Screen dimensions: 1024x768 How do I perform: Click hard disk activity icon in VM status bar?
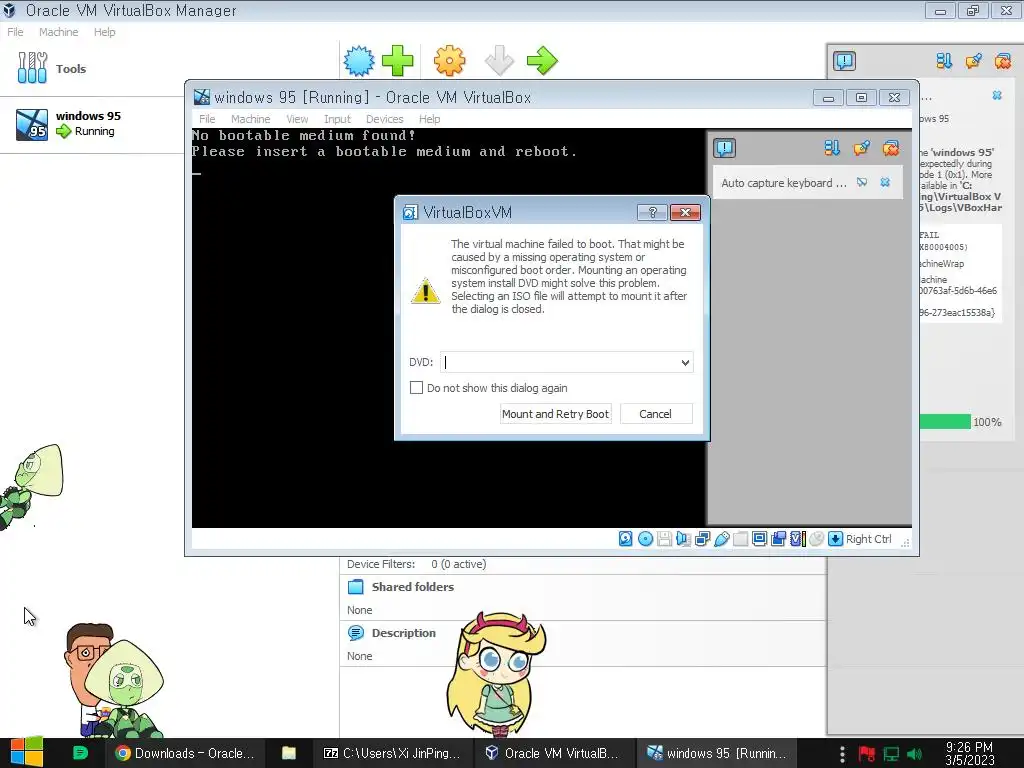[626, 539]
